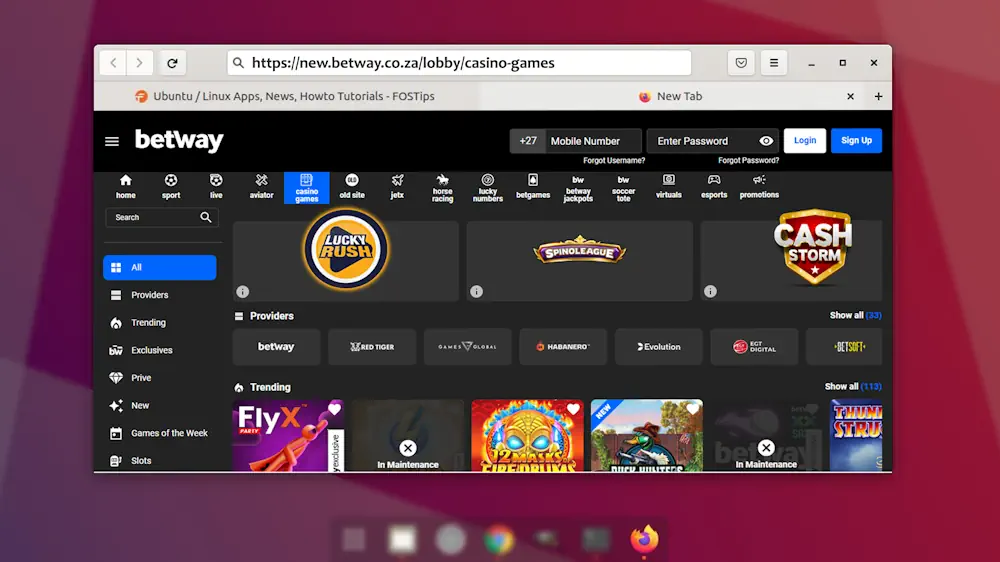Click the browser URL address bar

[x=459, y=63]
